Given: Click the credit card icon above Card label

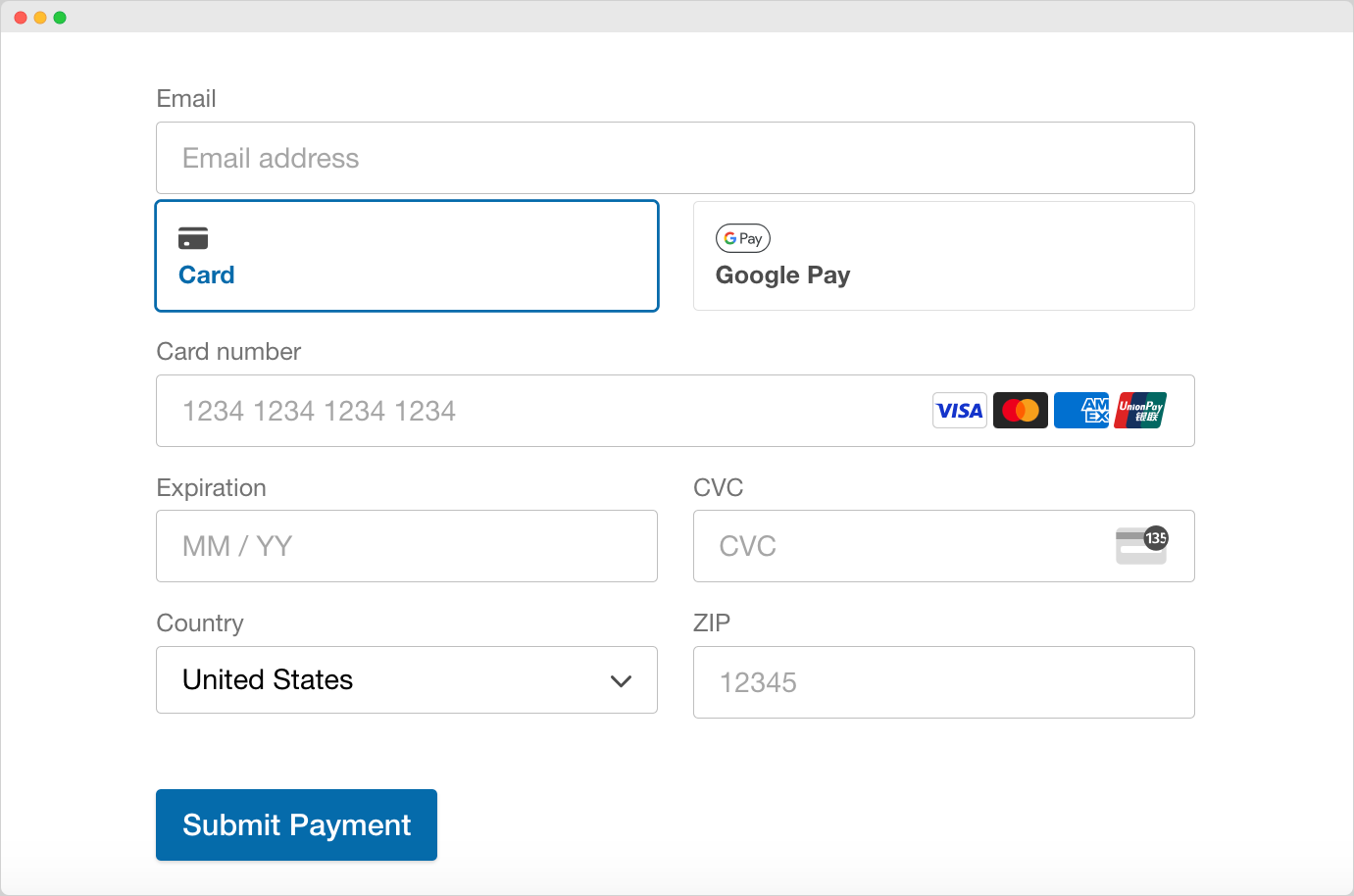Looking at the screenshot, I should 193,237.
